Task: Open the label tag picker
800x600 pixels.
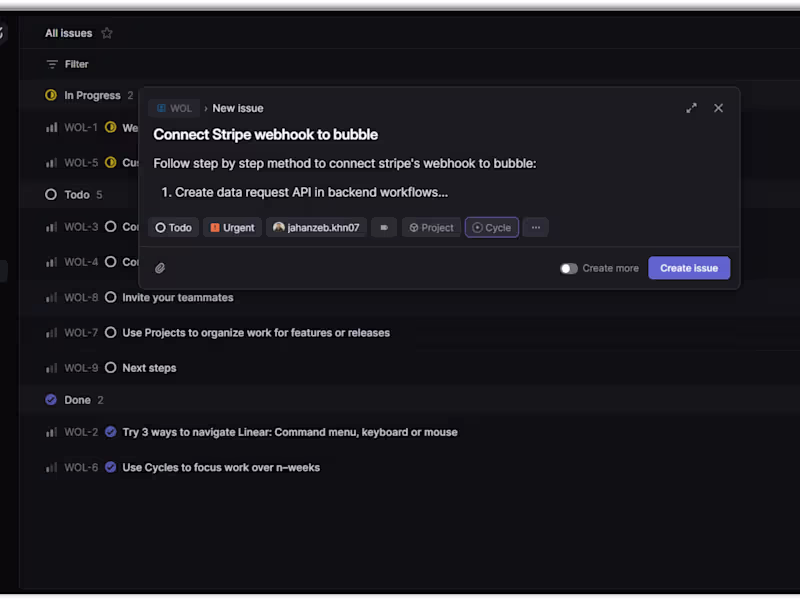Action: click(384, 228)
